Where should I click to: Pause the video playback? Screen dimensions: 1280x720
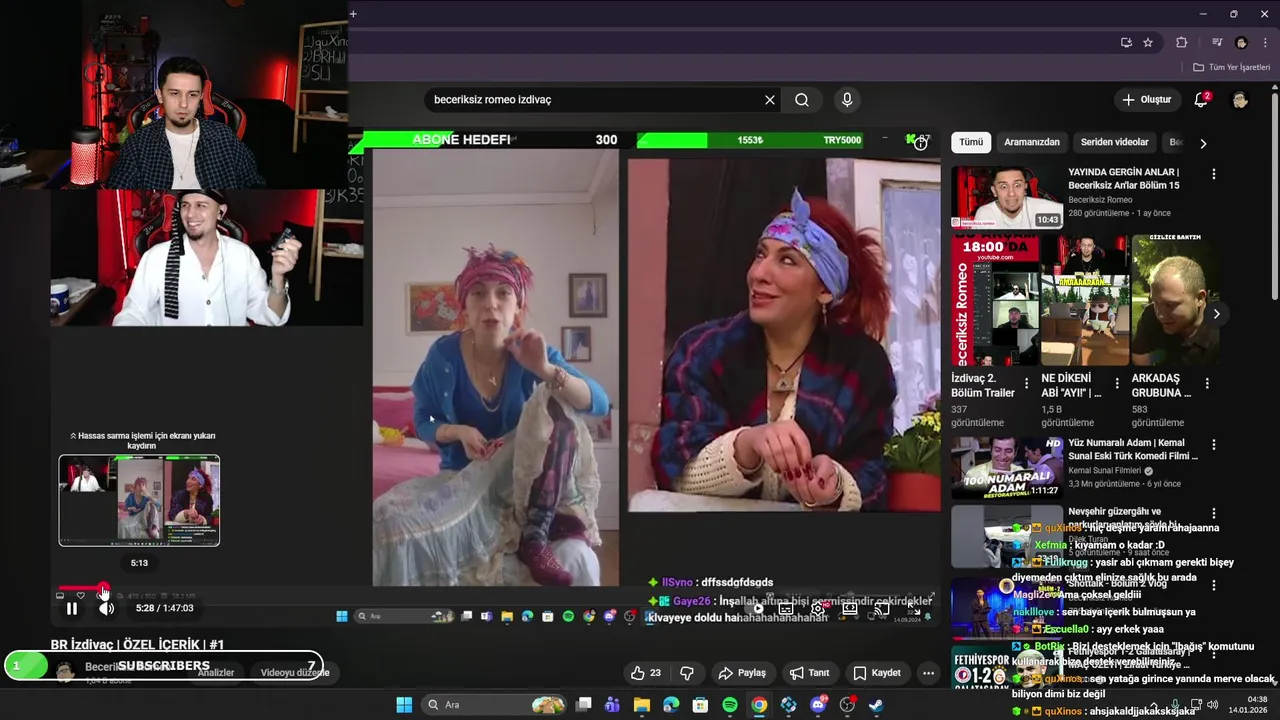72,608
